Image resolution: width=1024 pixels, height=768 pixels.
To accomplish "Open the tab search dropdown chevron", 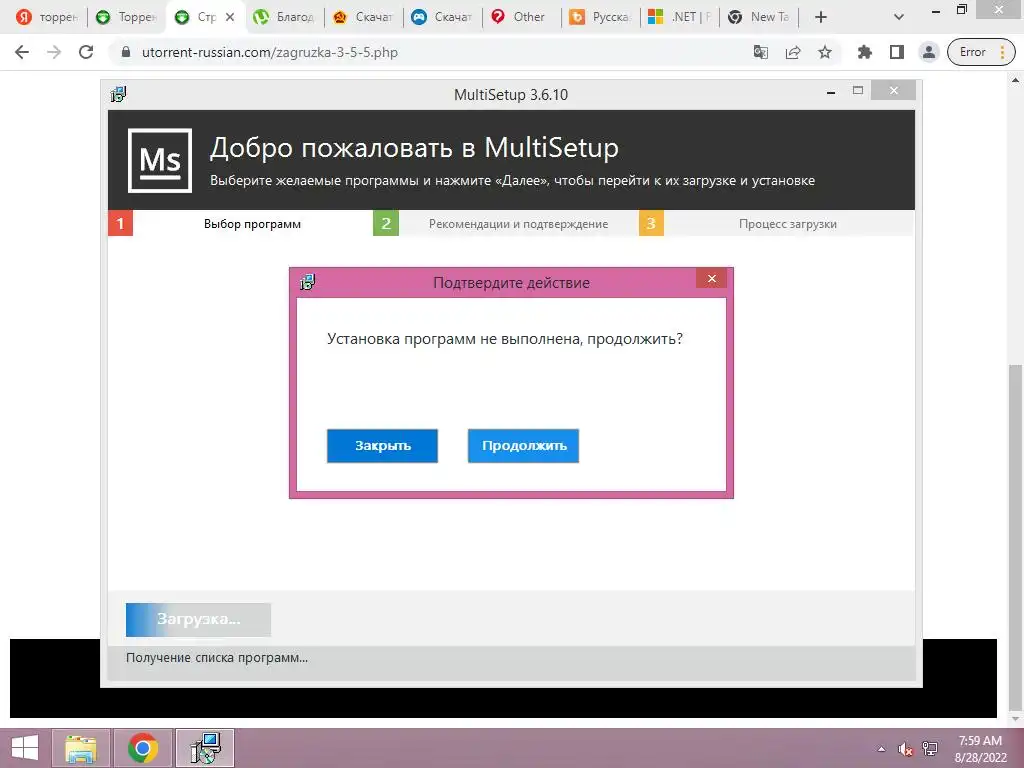I will coord(899,17).
